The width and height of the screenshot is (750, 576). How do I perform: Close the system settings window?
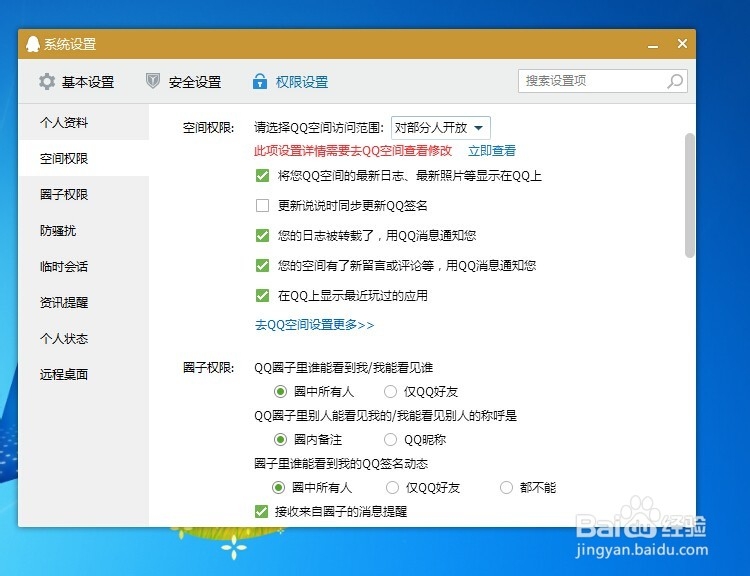click(x=683, y=44)
